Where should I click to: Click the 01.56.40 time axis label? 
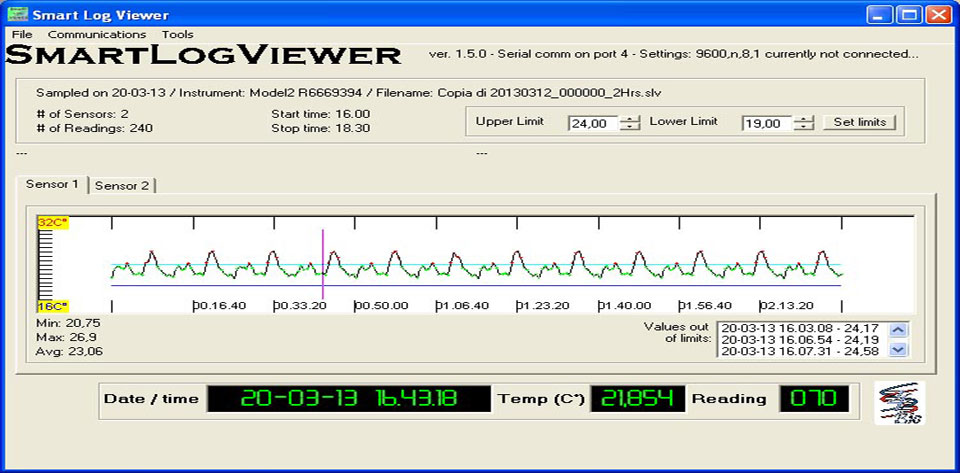point(705,306)
